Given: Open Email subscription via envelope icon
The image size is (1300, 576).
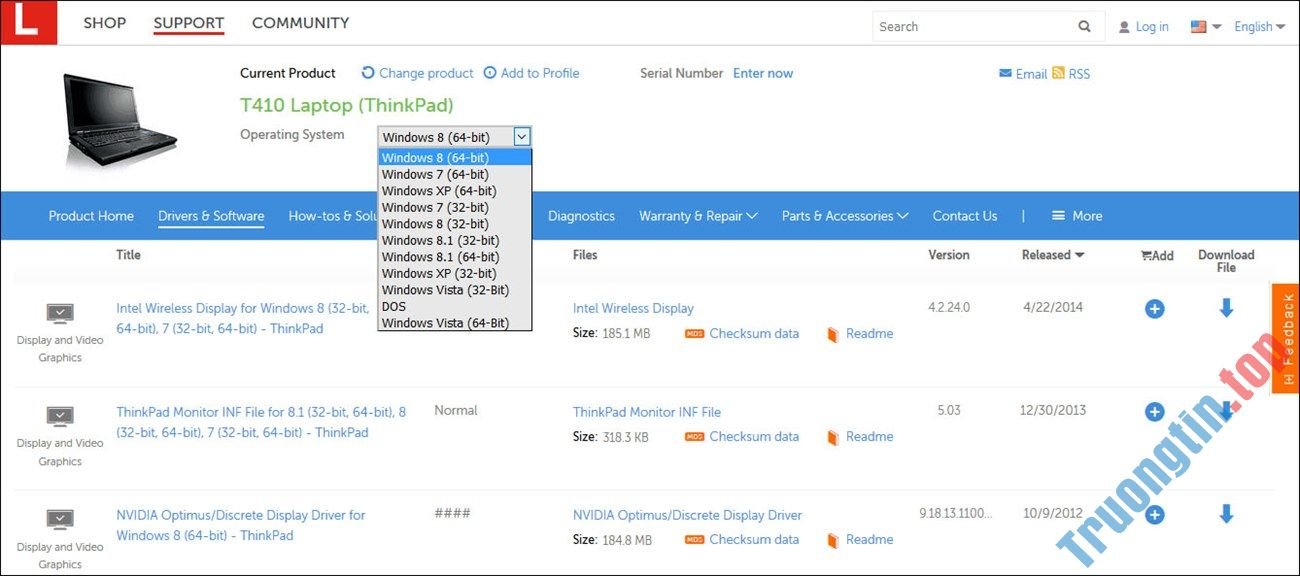Looking at the screenshot, I should [x=1006, y=73].
